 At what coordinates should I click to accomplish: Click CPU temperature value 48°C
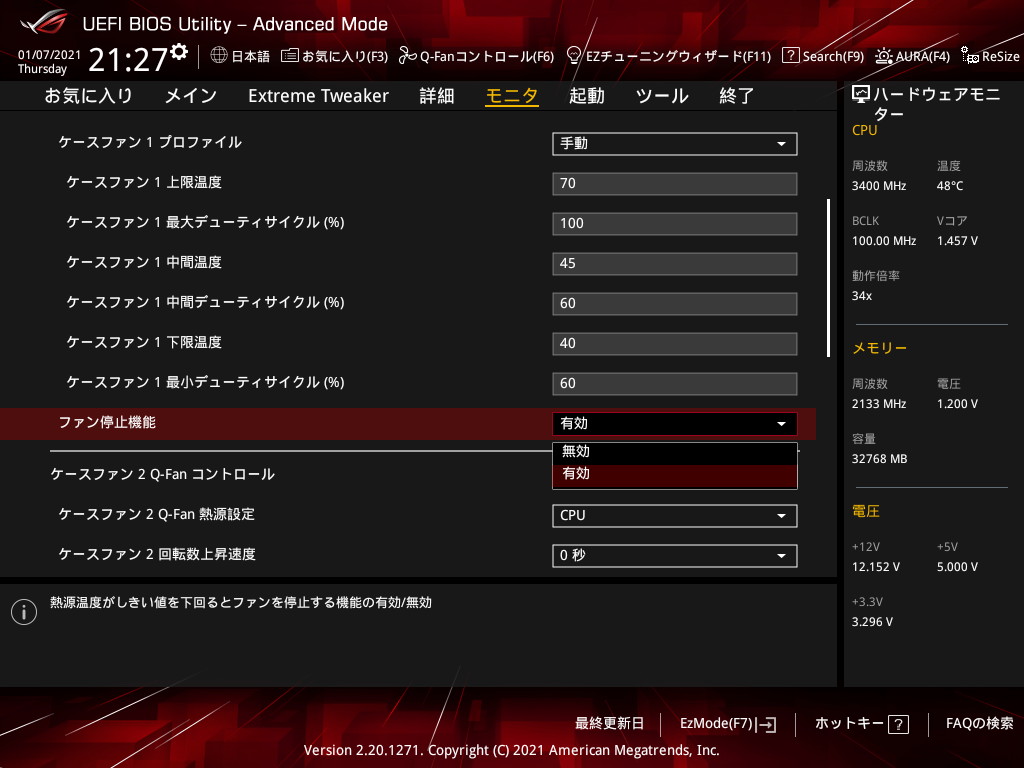click(950, 186)
